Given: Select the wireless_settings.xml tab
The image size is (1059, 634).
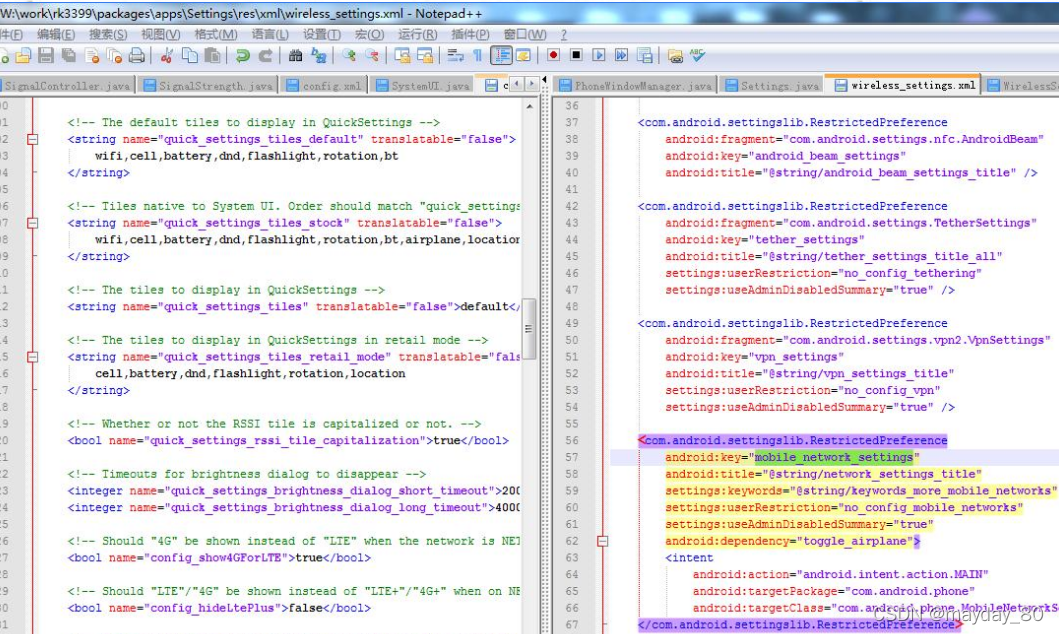Looking at the screenshot, I should [904, 85].
